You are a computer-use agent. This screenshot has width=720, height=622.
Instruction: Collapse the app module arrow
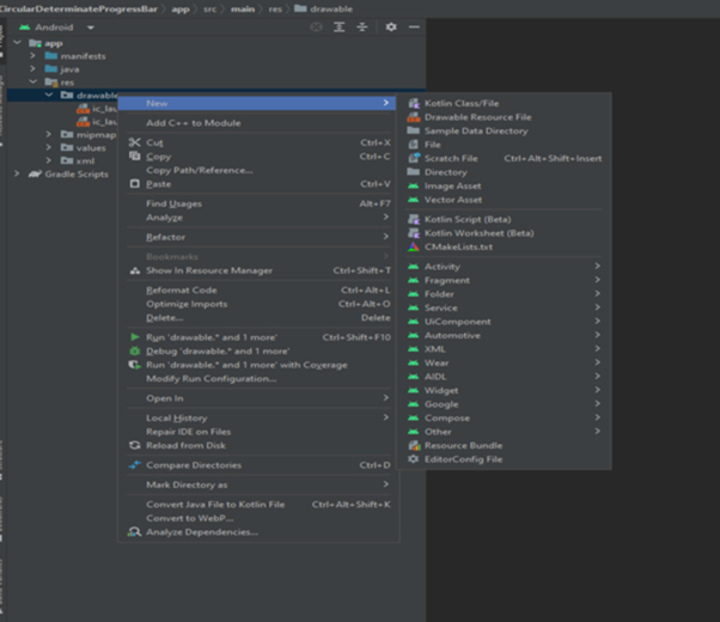point(17,42)
